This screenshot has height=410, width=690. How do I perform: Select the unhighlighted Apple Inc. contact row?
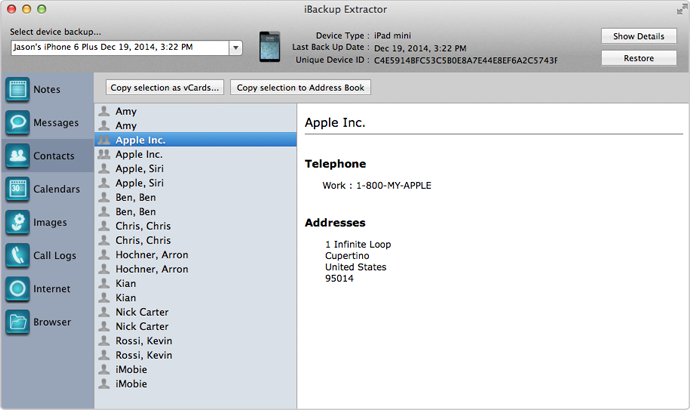pyautogui.click(x=195, y=154)
